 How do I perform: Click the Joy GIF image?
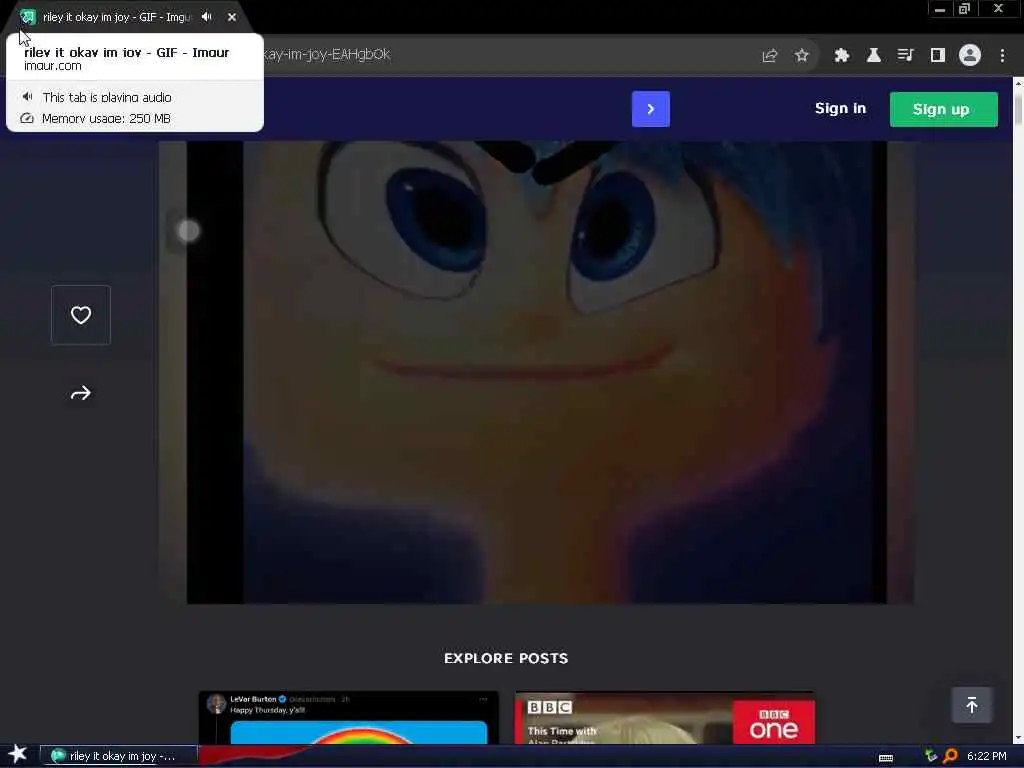pos(537,372)
